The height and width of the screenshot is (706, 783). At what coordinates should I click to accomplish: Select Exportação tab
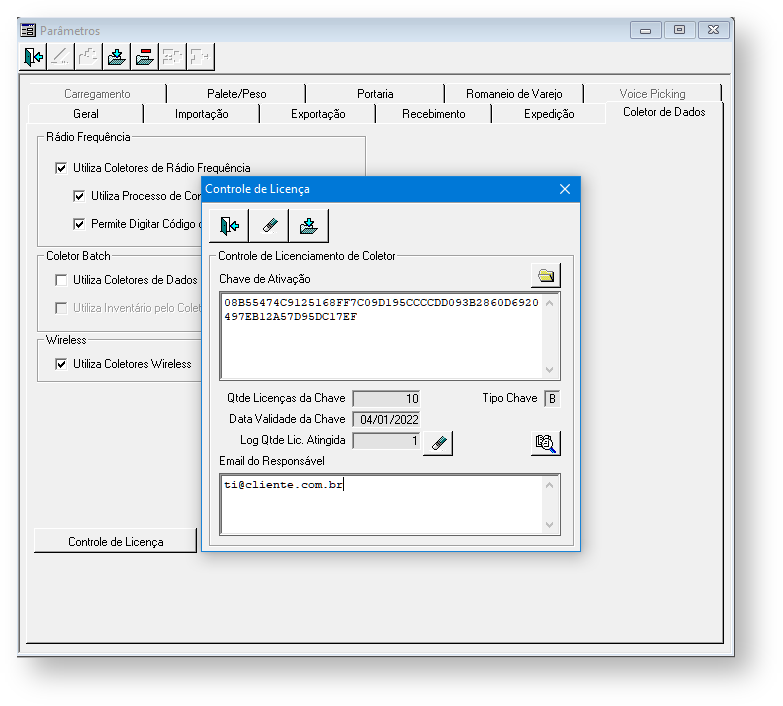pos(318,114)
